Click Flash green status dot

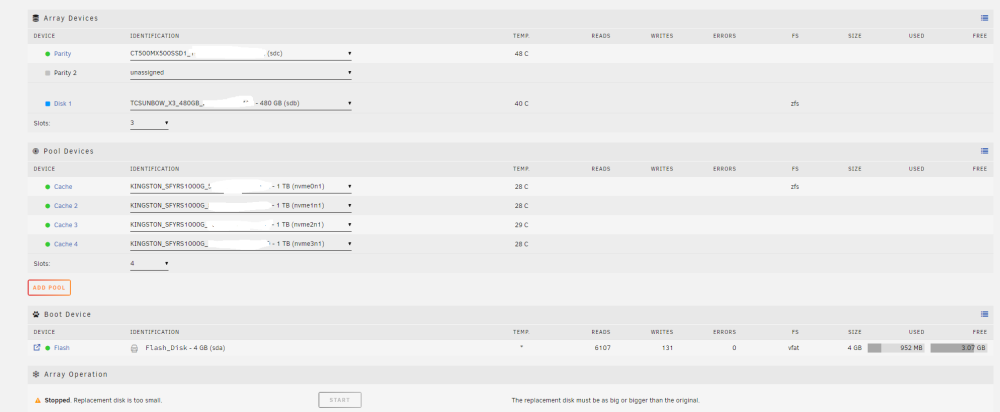pyautogui.click(x=48, y=348)
